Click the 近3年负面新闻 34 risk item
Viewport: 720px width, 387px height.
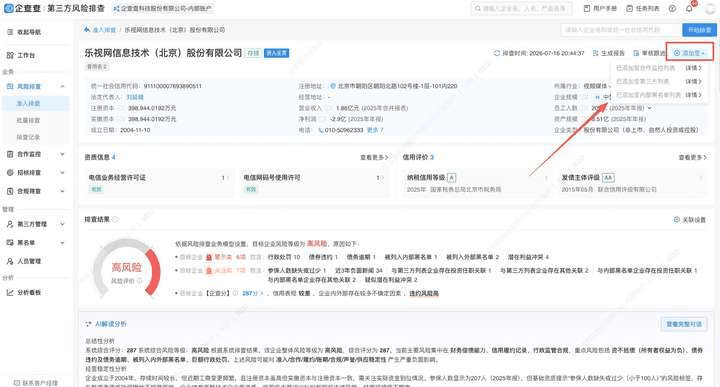coord(359,270)
